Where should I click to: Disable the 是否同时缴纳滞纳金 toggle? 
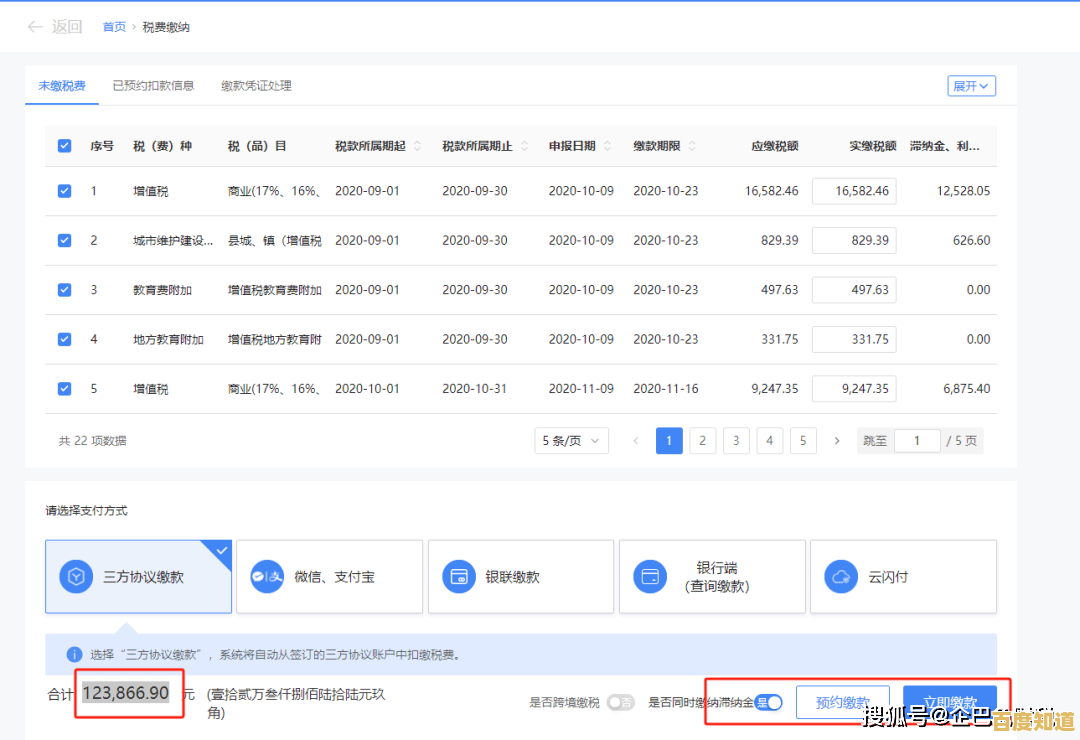[768, 702]
